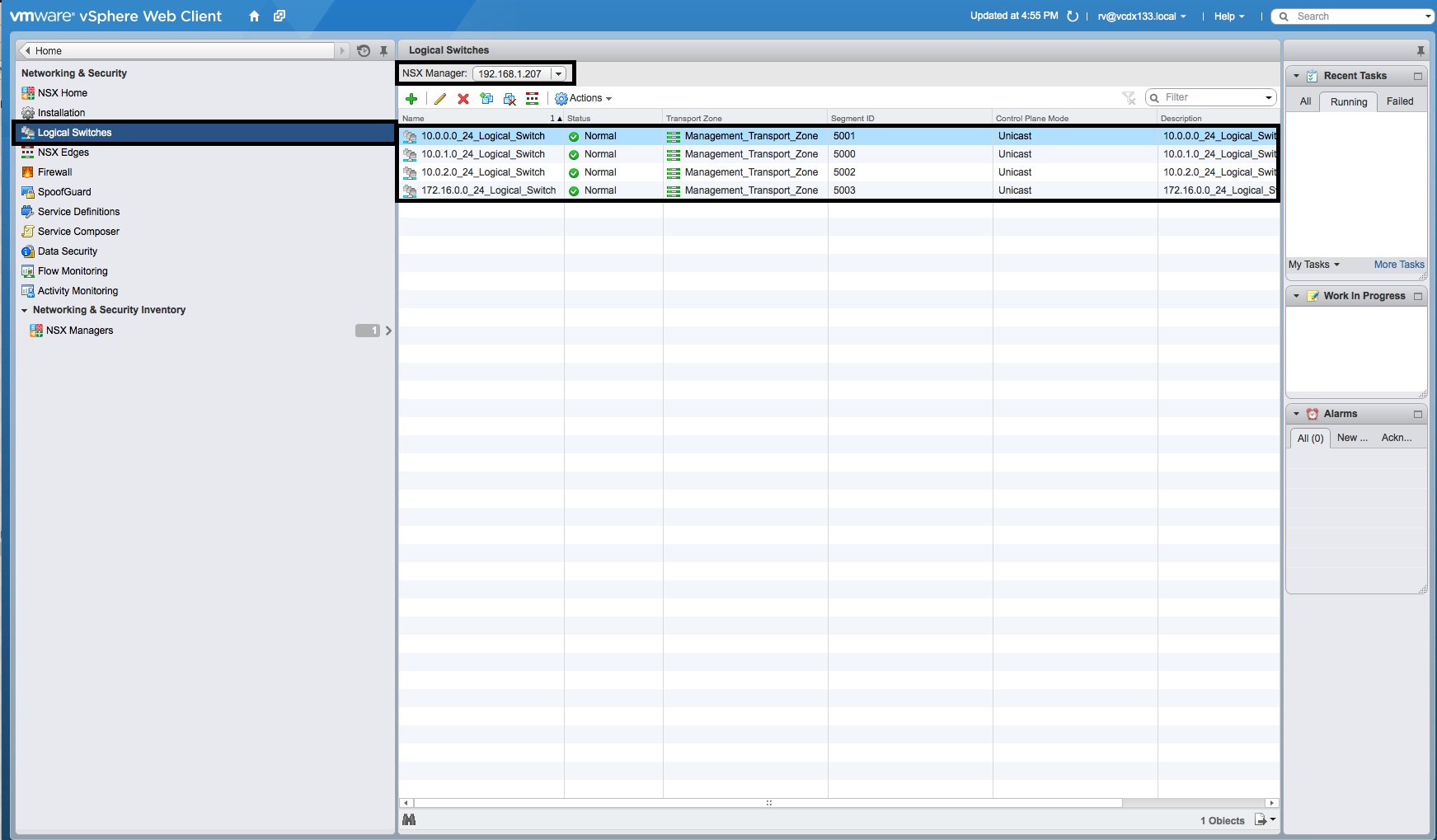Open the More Tasks link
Viewport: 1437px width, 840px height.
tap(1398, 265)
